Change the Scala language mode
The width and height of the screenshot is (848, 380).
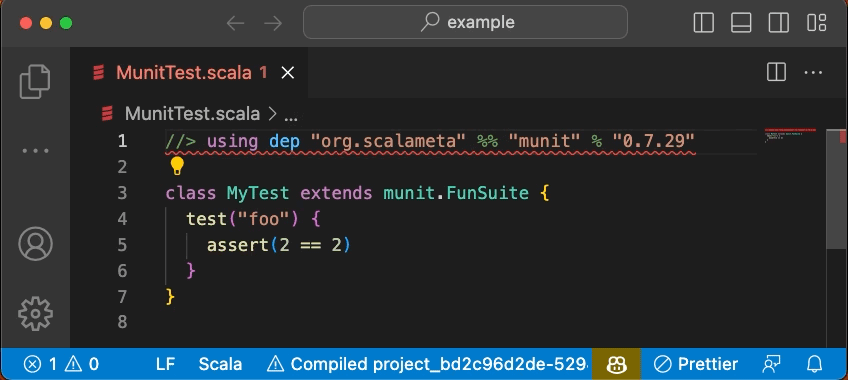coord(220,364)
